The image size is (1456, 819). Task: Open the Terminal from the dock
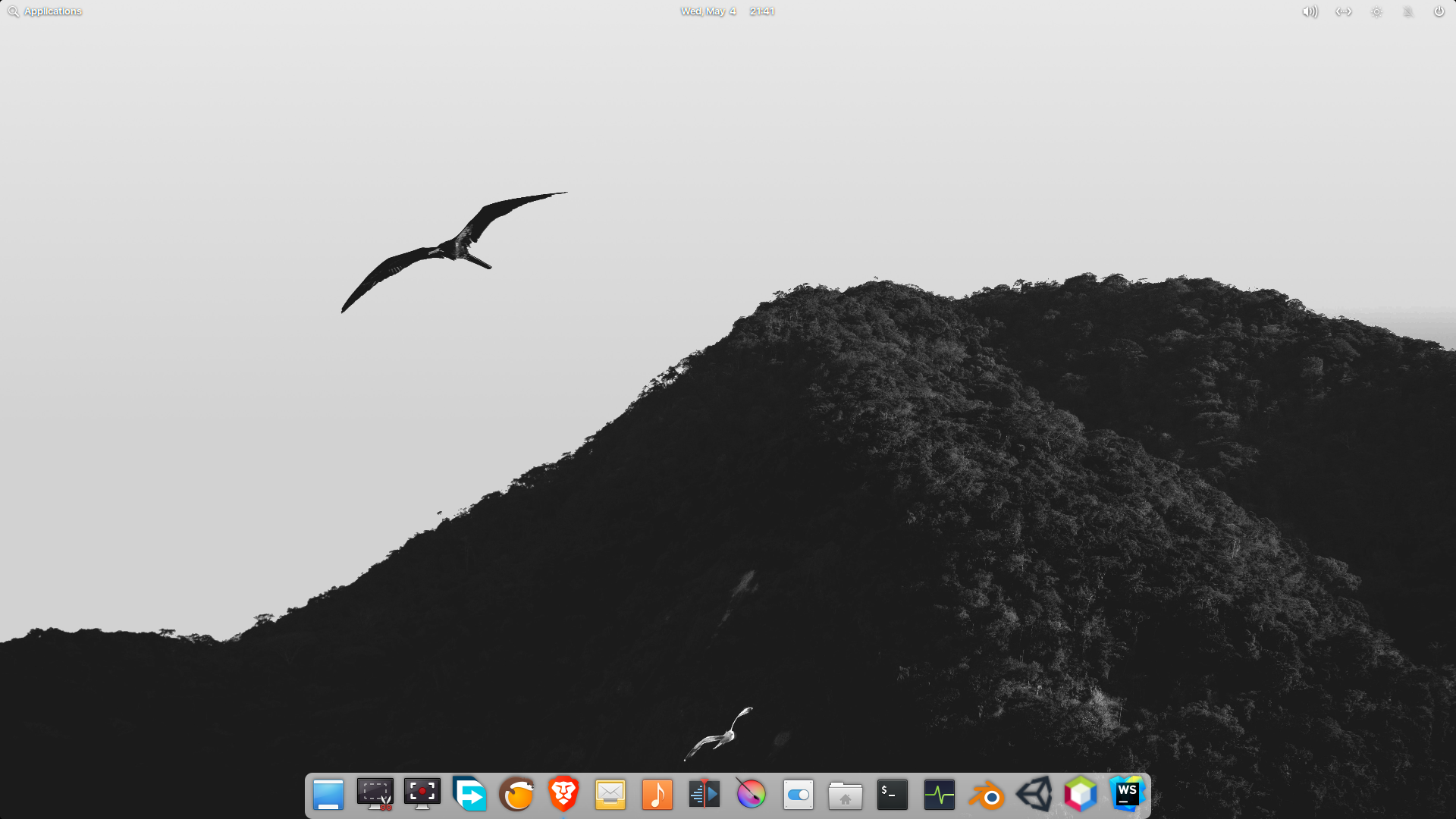893,795
